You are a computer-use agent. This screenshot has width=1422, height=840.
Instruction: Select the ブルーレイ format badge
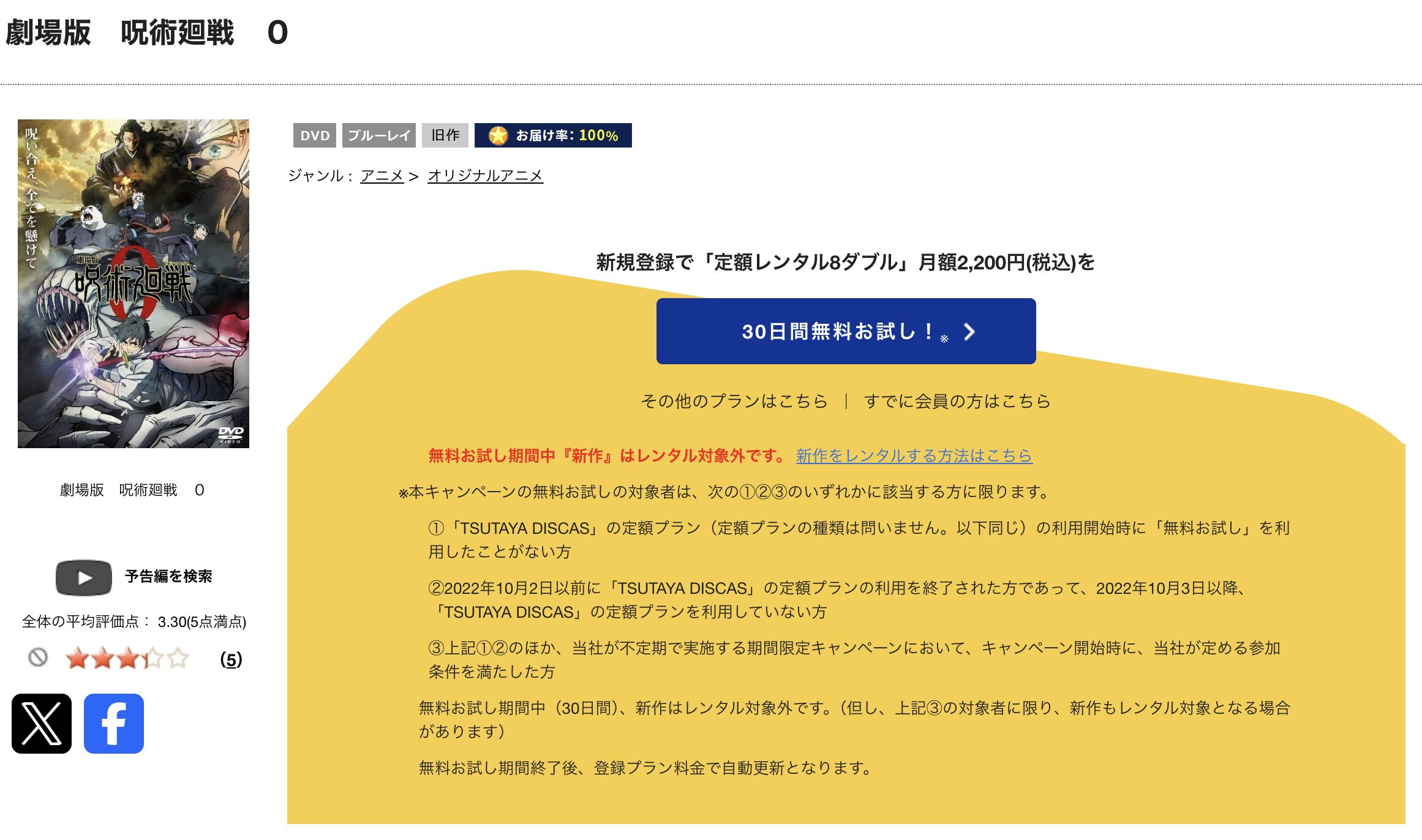click(380, 135)
